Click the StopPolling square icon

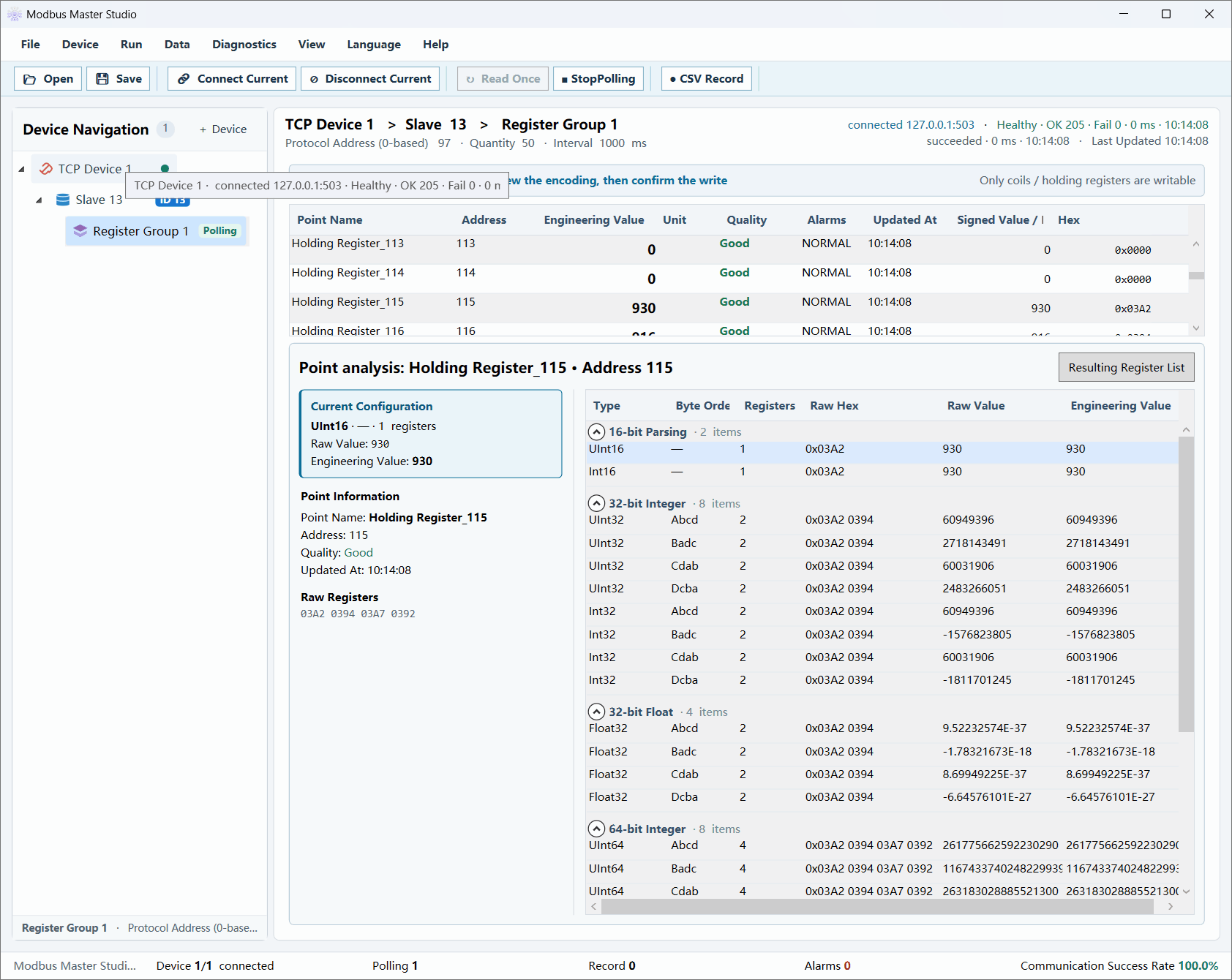[565, 79]
